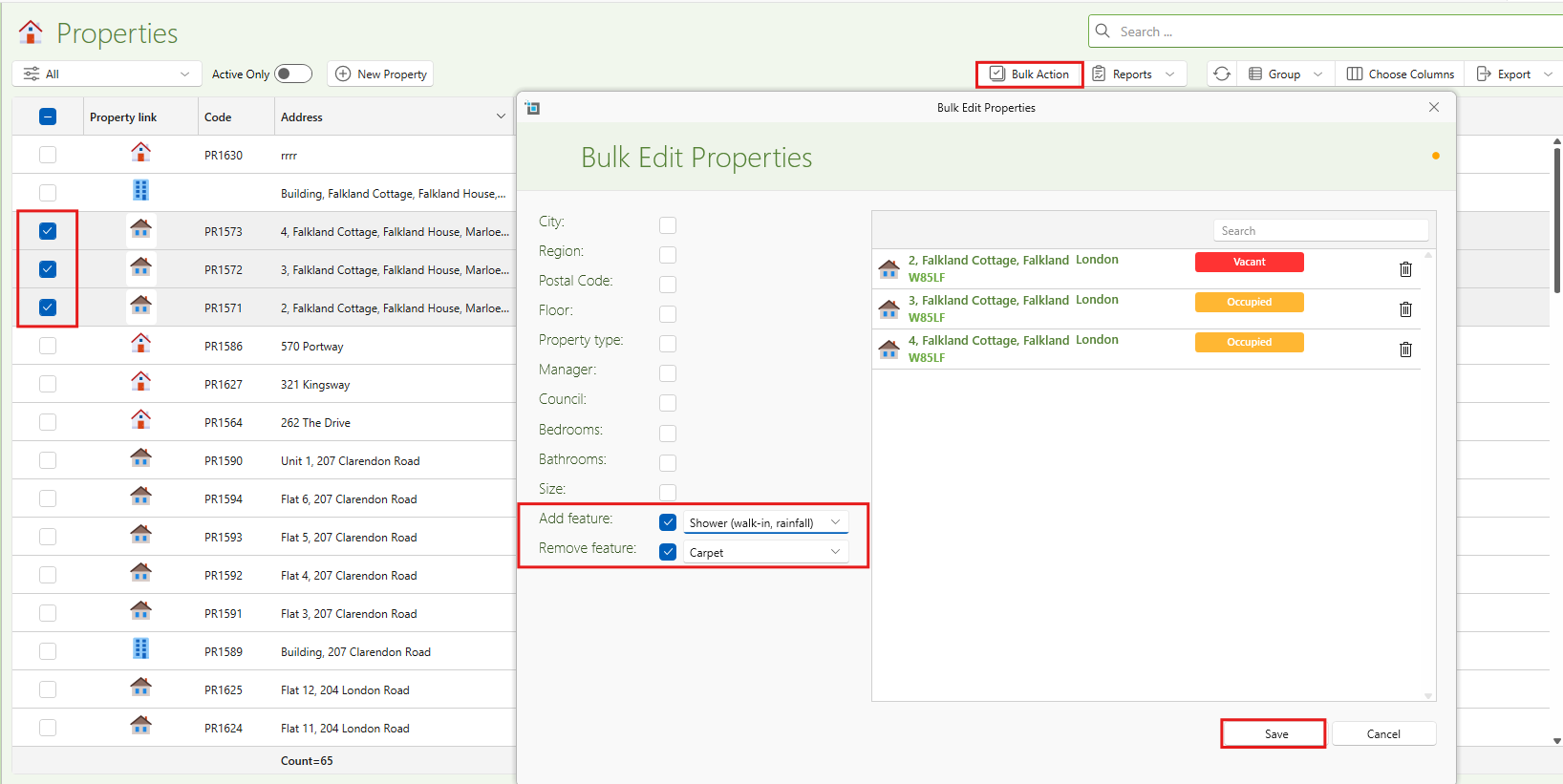Click house icon beside 3, Falkland Cottage in dialog

(889, 308)
